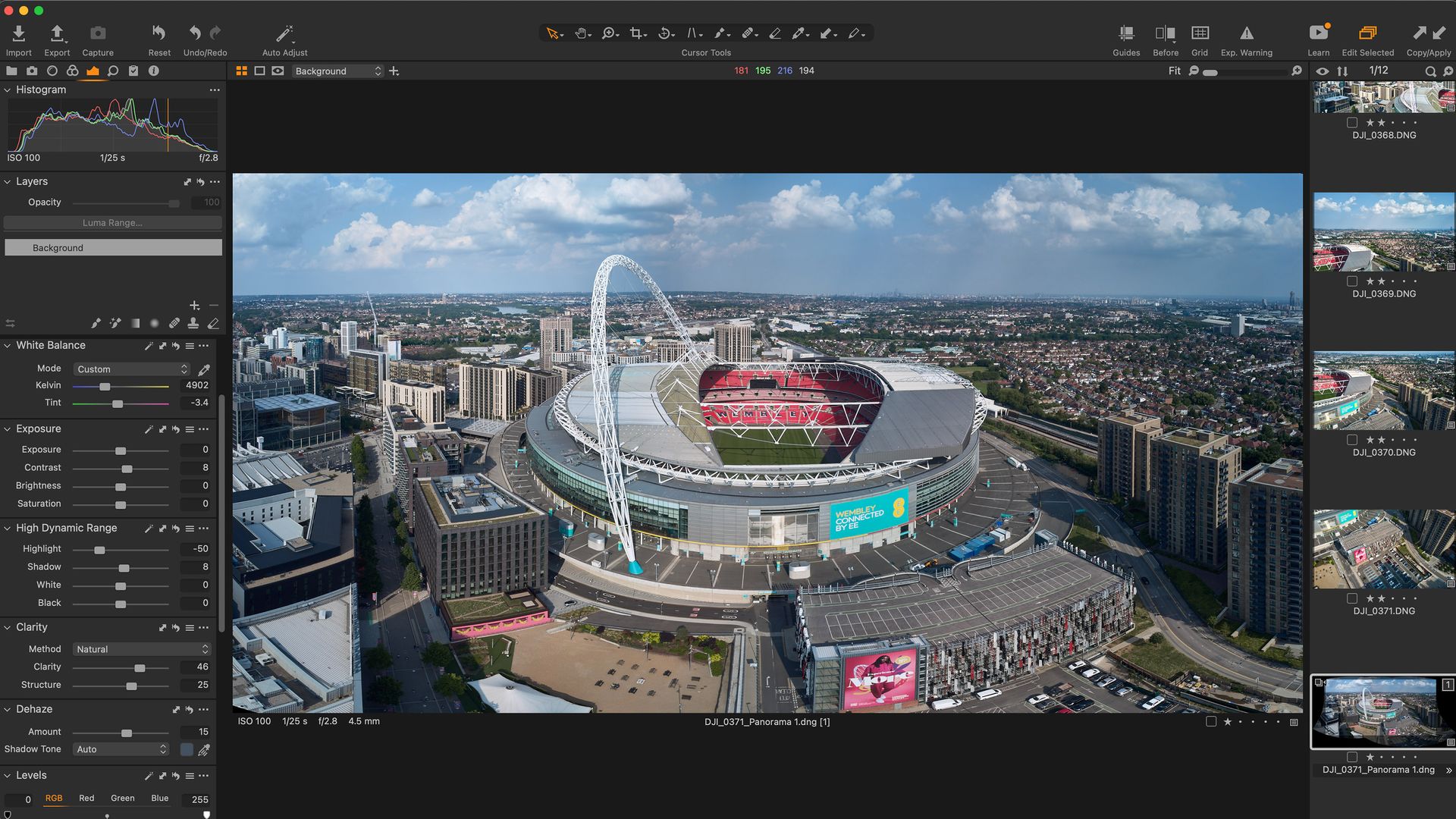1456x819 pixels.
Task: Open the Clarity Method dropdown showing Natural
Action: coord(141,648)
